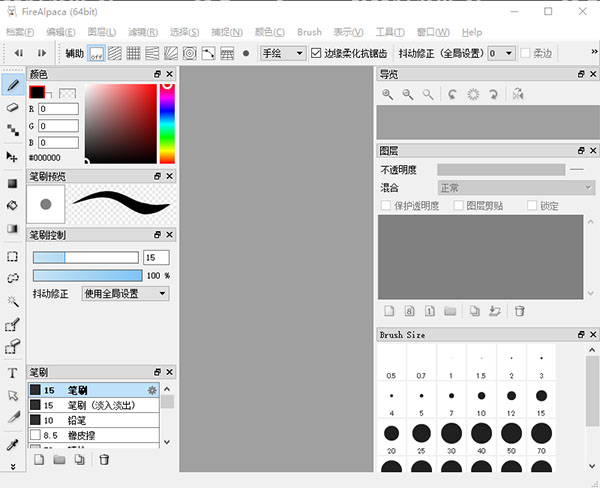
Task: Open the 手绘 drawing mode dropdown
Action: [x=283, y=53]
